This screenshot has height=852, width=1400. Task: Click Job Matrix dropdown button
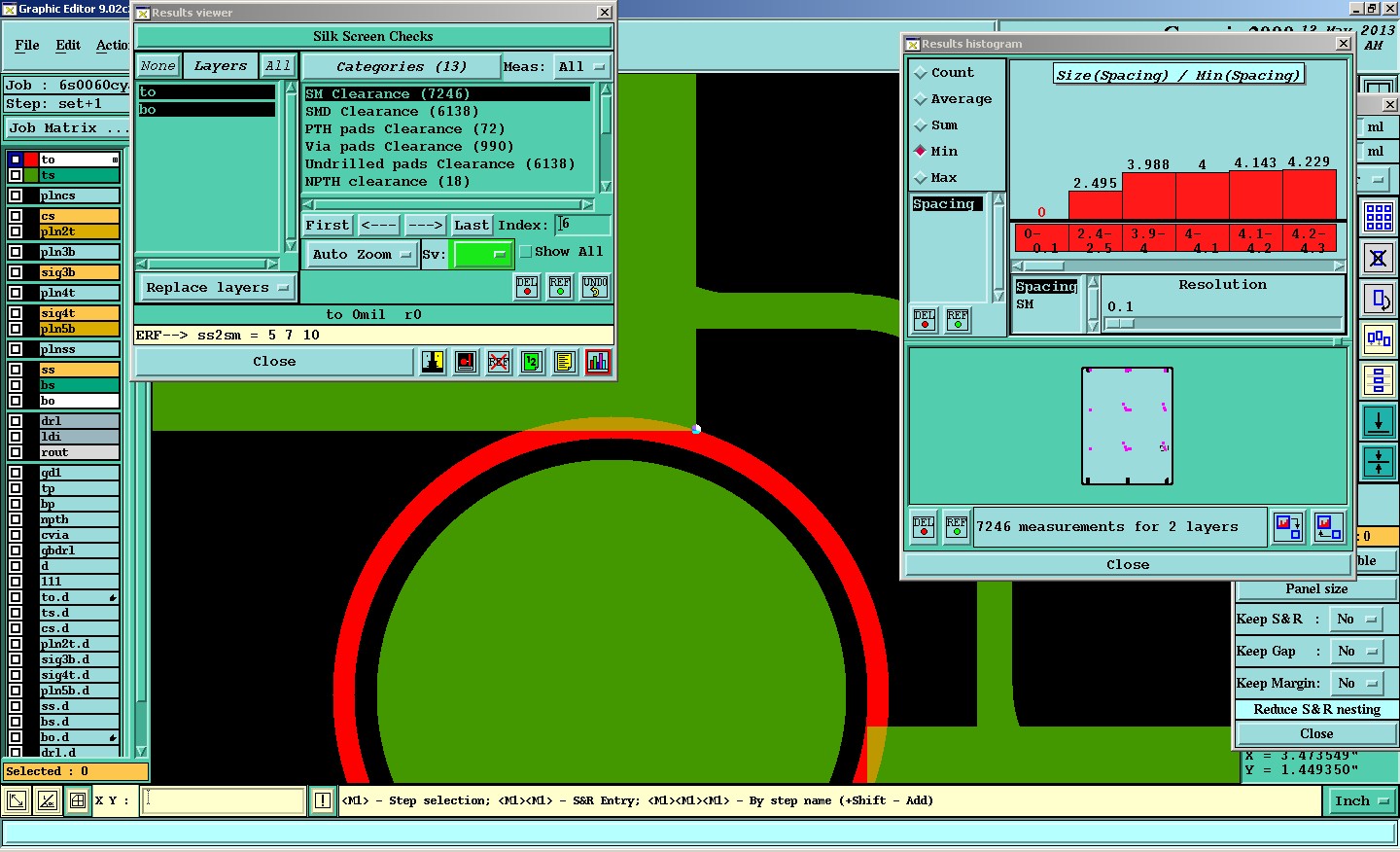point(67,128)
